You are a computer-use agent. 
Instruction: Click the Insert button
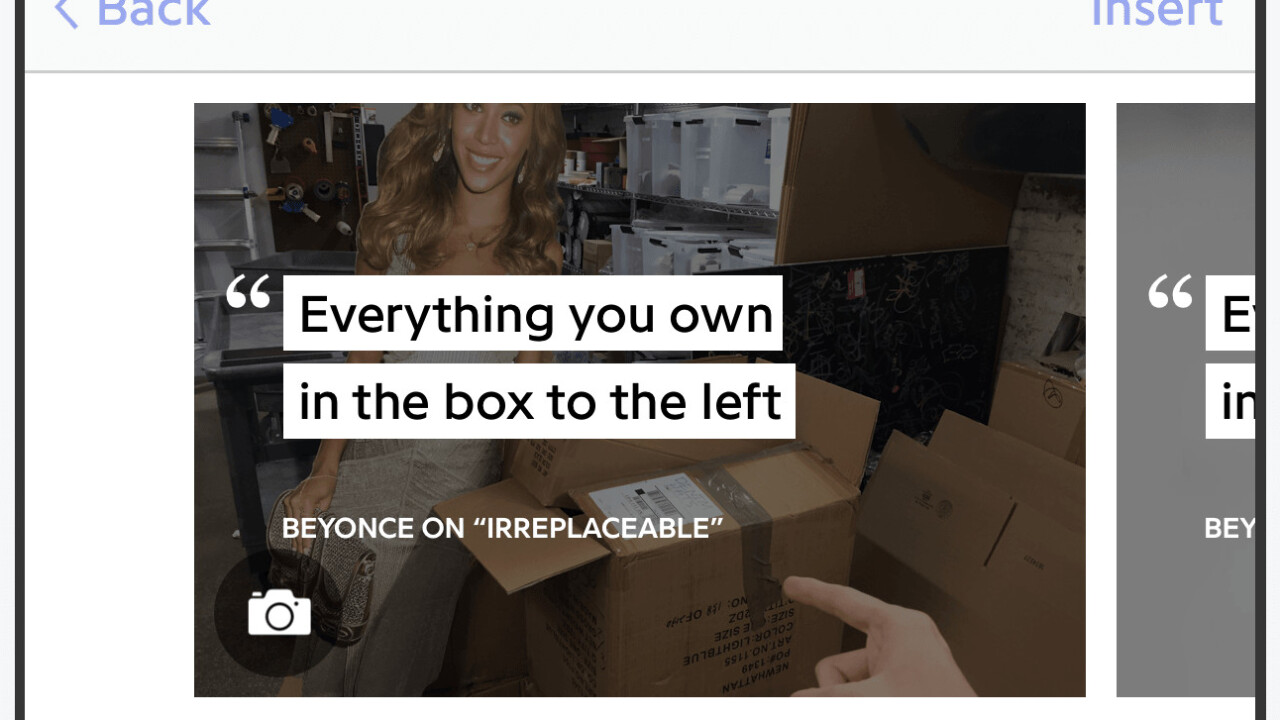pyautogui.click(x=1157, y=12)
